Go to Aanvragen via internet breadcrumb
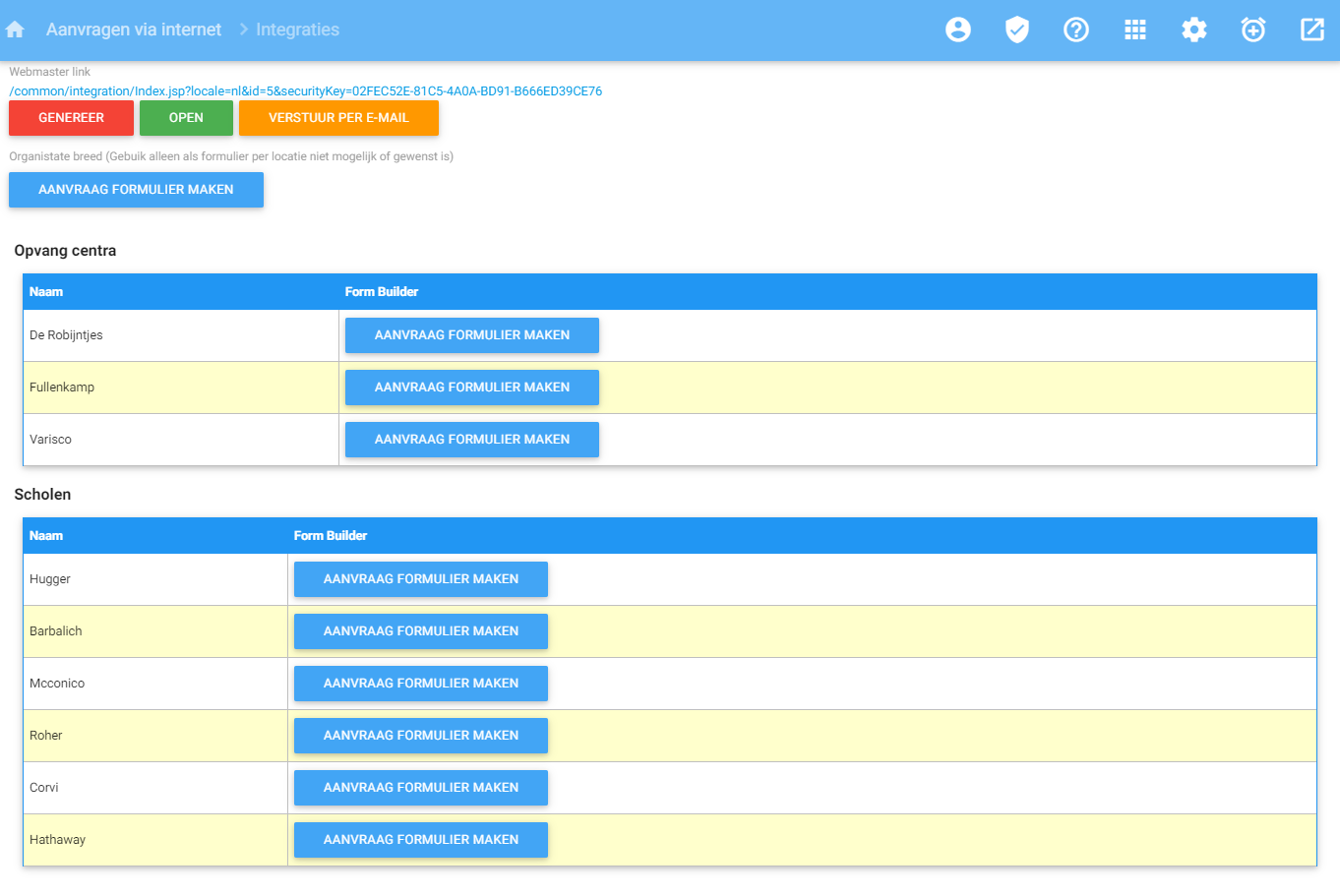This screenshot has width=1340, height=896. (134, 30)
